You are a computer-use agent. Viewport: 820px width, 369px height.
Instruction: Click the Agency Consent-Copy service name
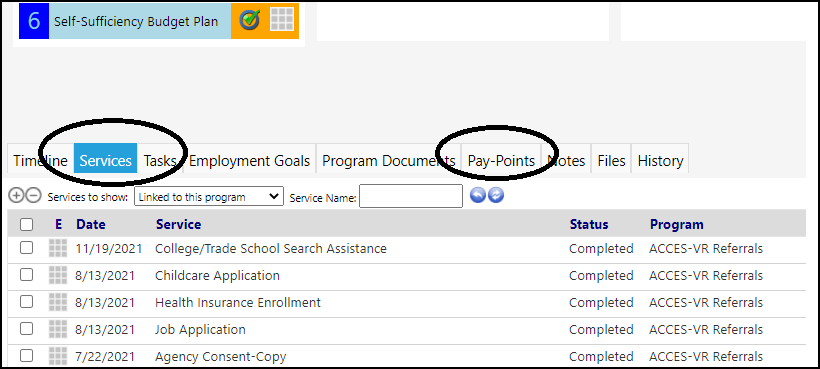(x=221, y=357)
